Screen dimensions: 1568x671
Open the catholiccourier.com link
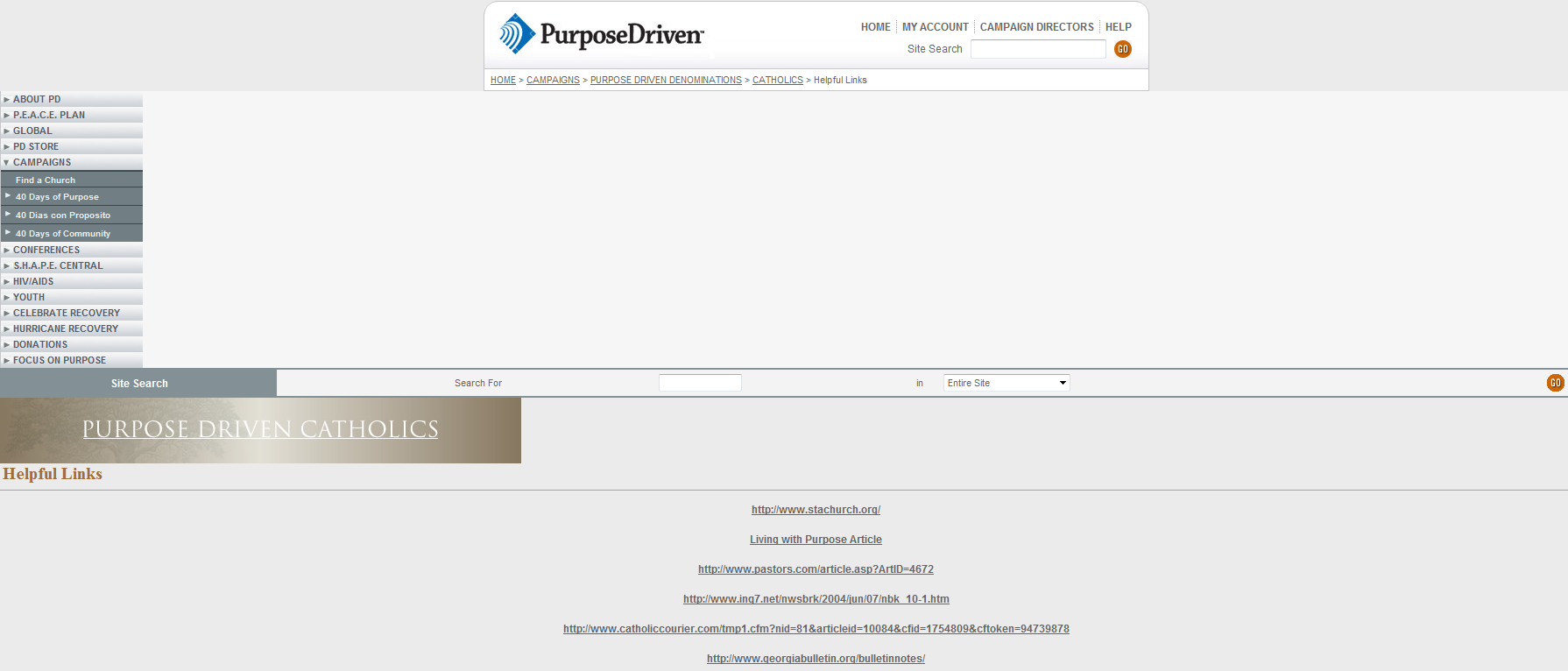(816, 629)
